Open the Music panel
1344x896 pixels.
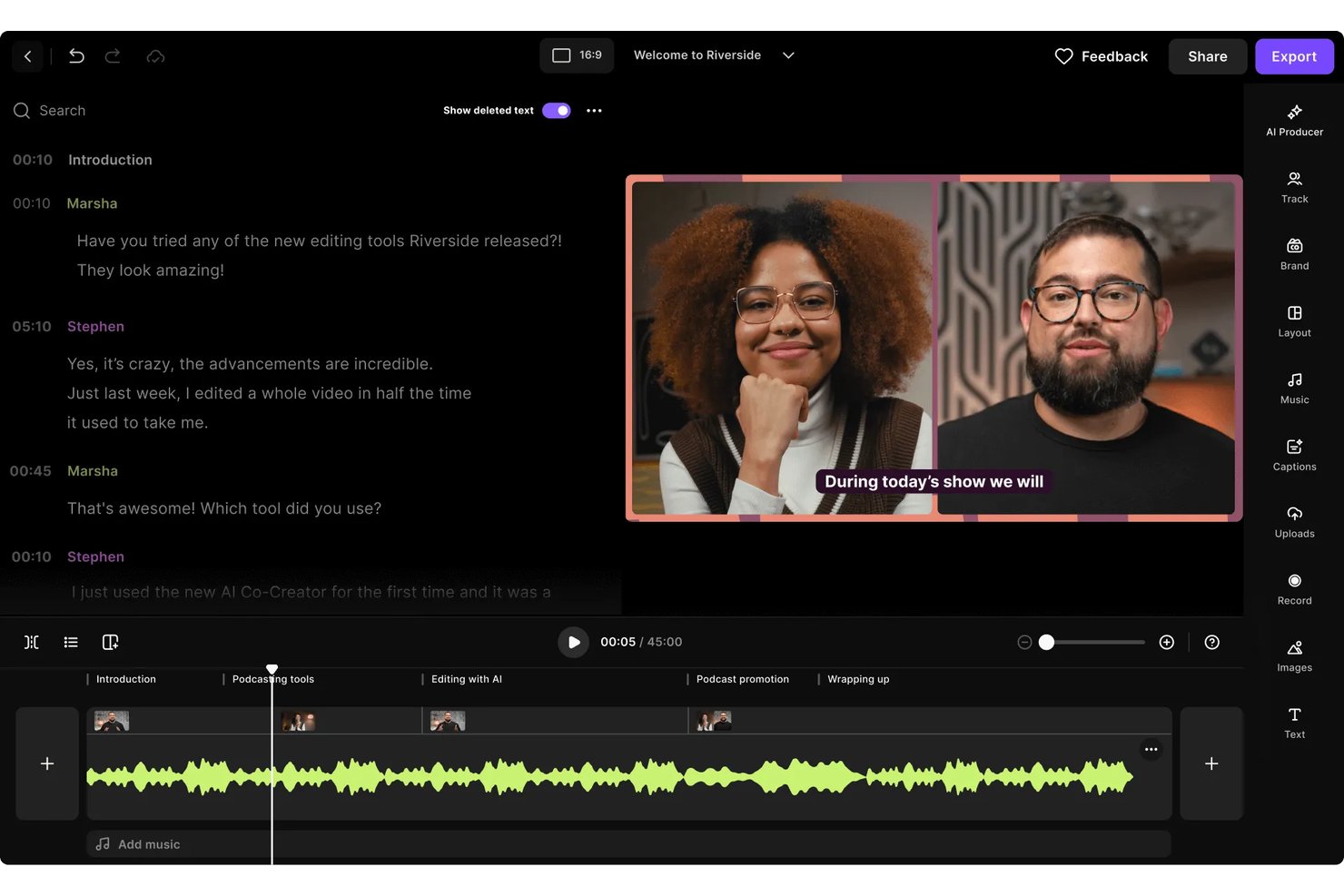click(x=1294, y=389)
